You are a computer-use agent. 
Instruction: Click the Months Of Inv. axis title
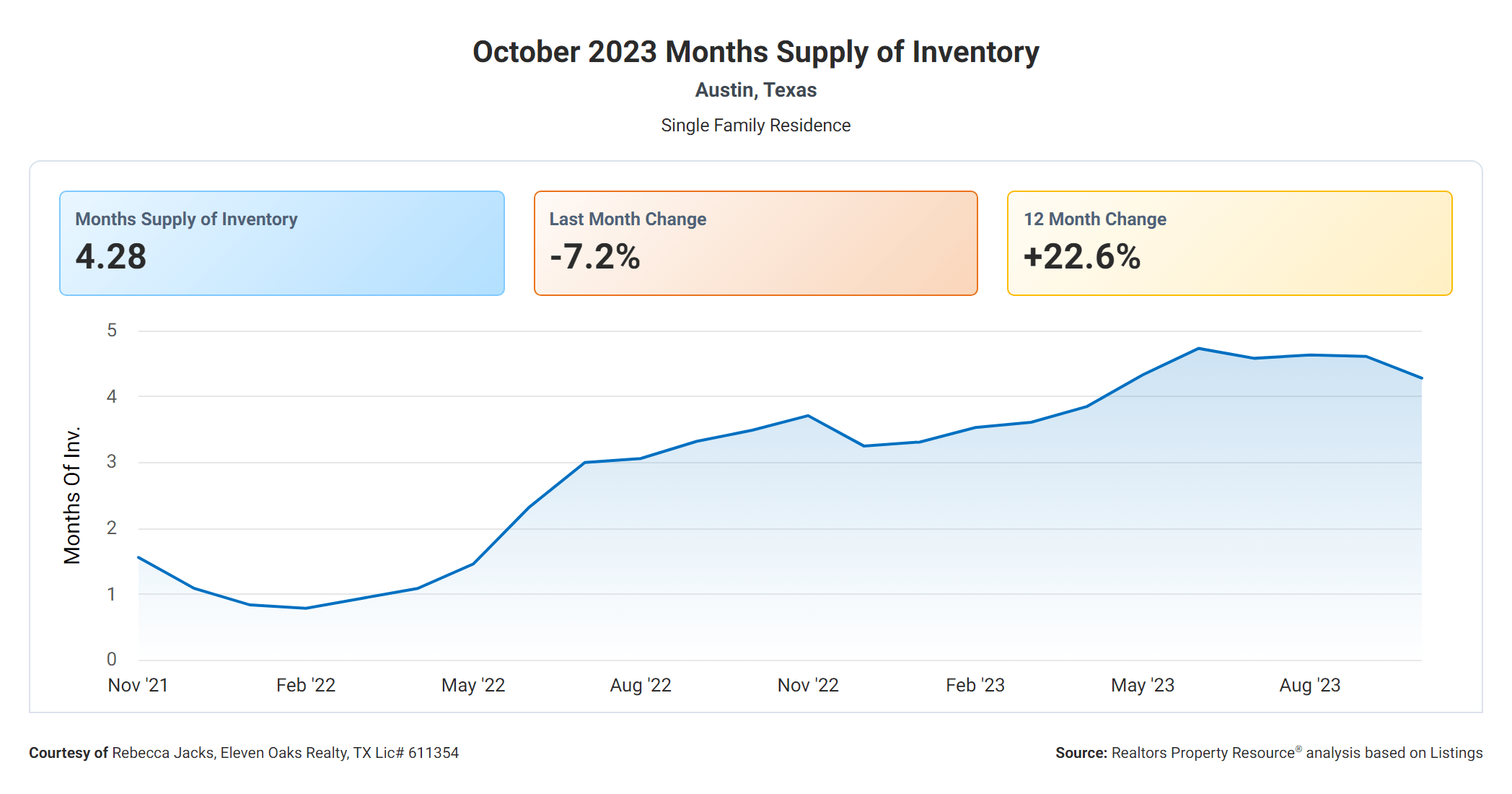[72, 495]
